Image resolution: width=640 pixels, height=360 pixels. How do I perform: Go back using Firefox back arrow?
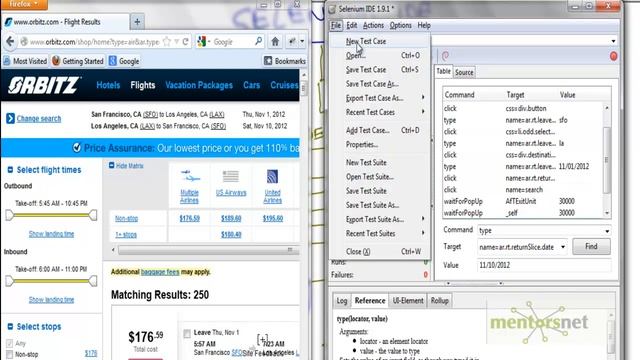pos(10,42)
